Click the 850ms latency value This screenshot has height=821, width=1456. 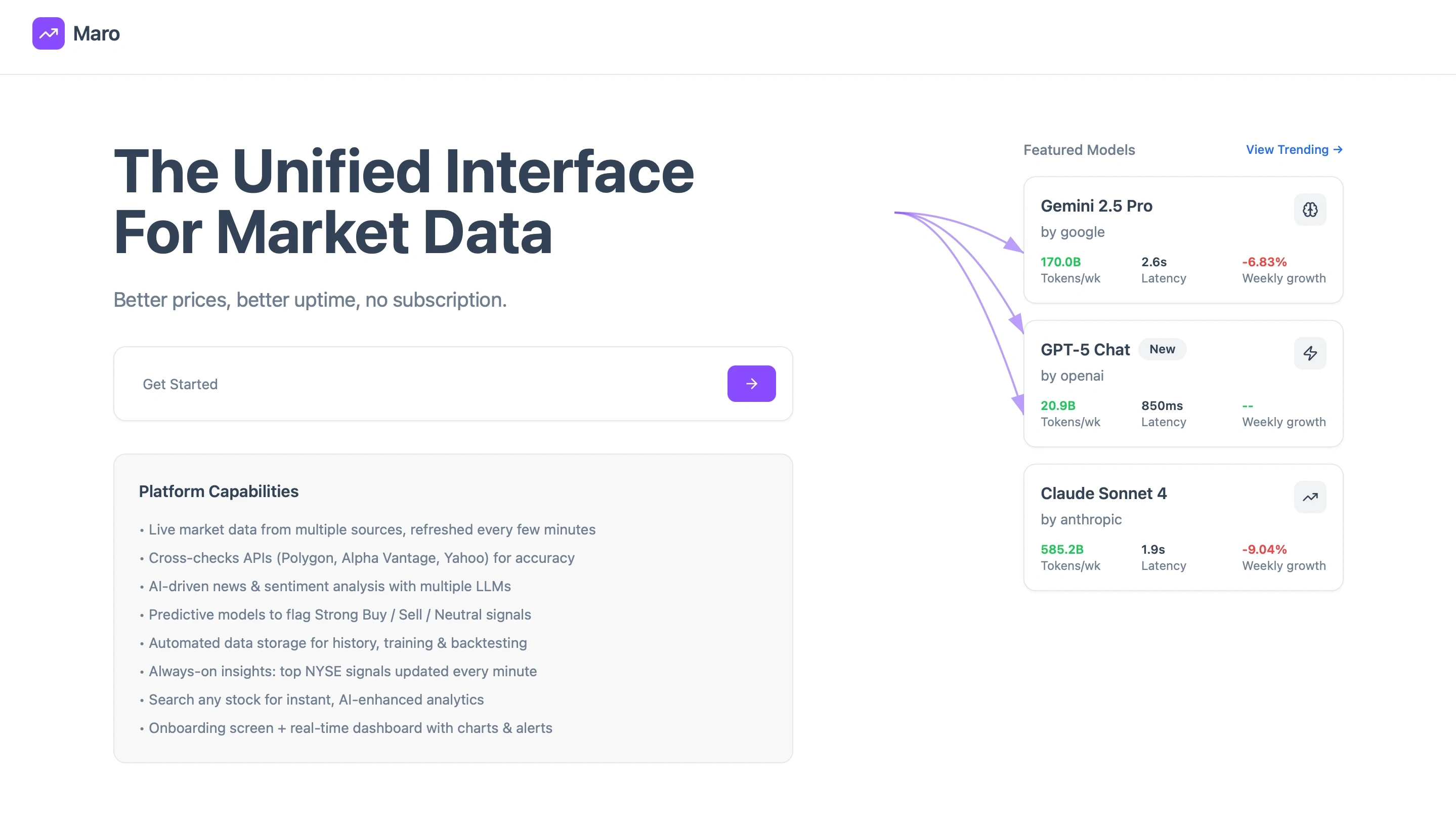(1162, 405)
